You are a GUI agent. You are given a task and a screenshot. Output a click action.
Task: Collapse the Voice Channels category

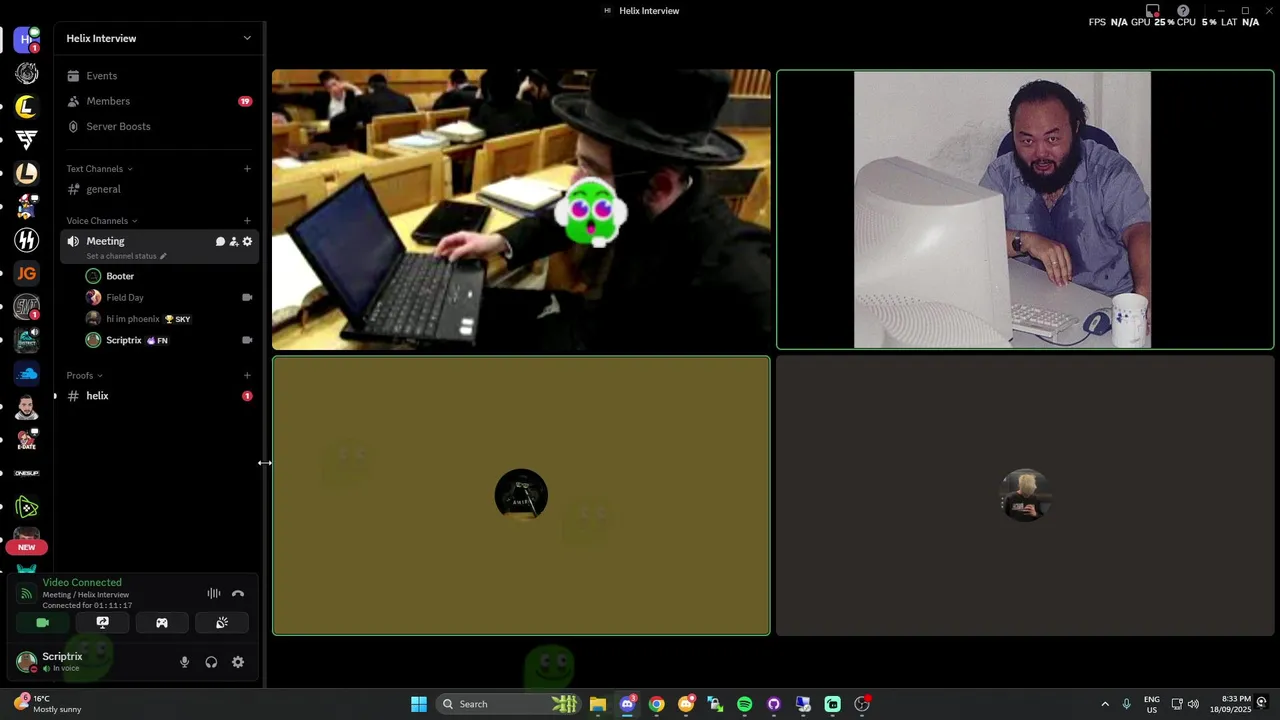(102, 221)
